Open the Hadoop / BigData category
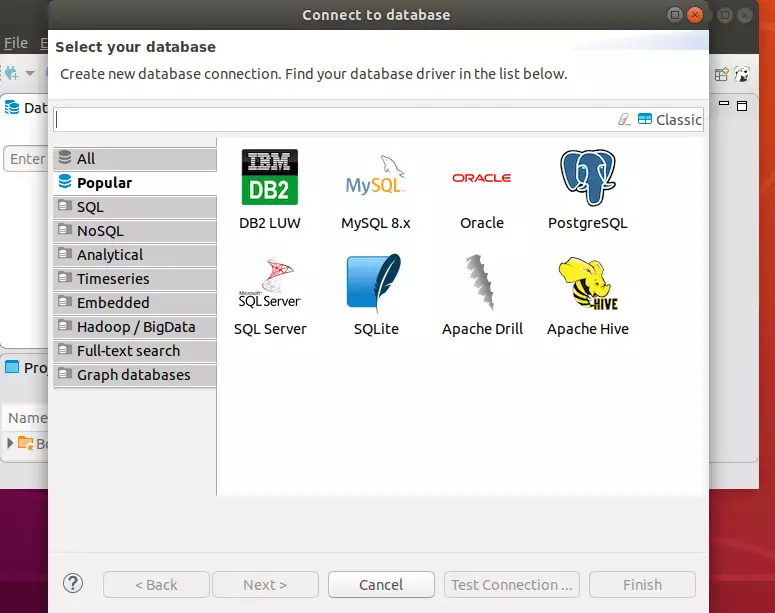Viewport: 775px width, 613px height. pos(135,327)
